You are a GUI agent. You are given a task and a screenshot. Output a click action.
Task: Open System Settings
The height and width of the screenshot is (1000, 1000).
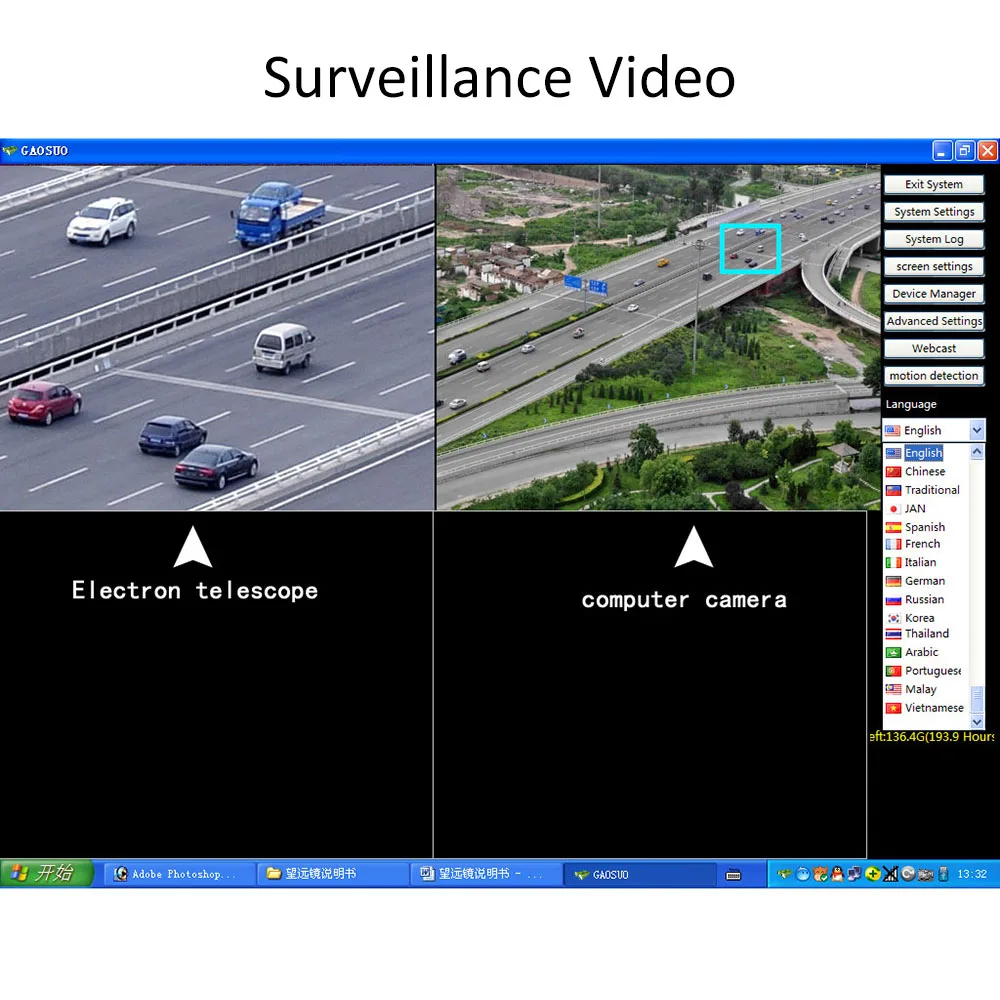934,212
